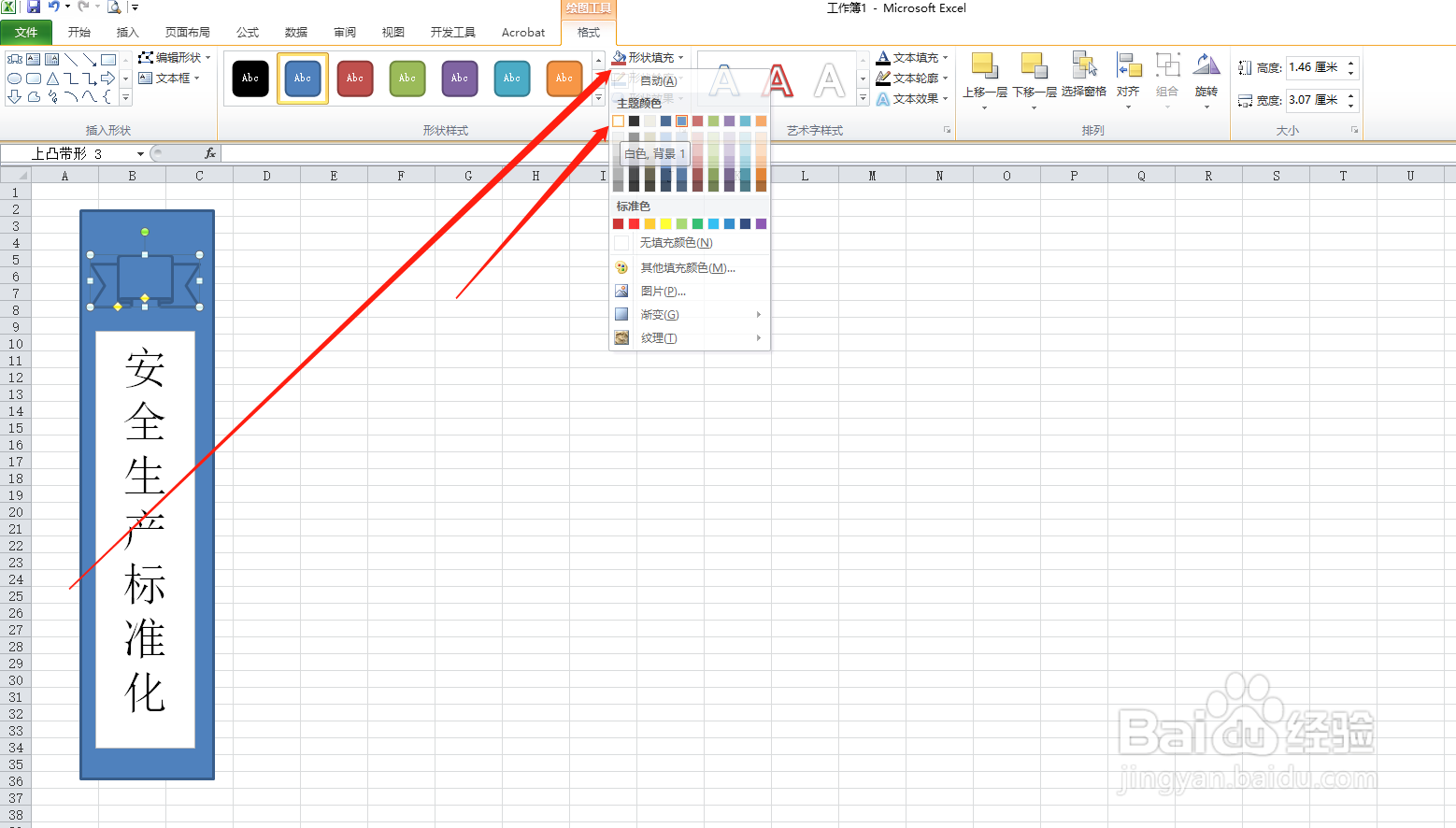1456x828 pixels.
Task: Switch to the Acrobat tab
Action: (x=523, y=33)
